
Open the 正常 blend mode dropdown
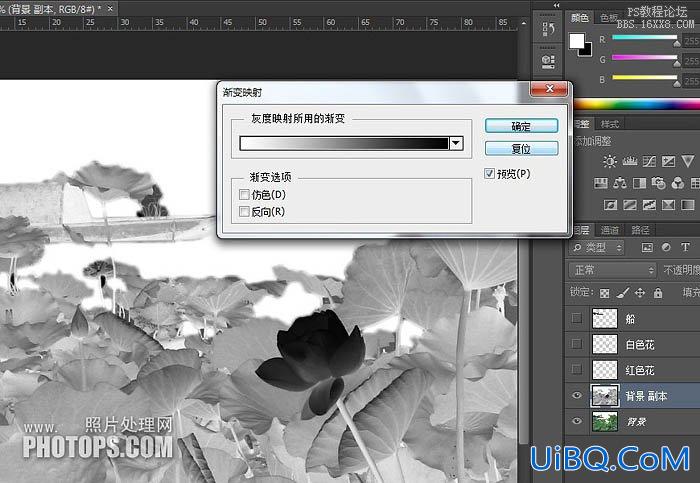612,270
